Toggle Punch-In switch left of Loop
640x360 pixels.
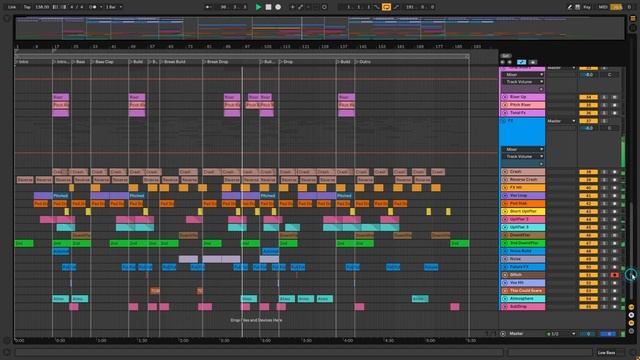pyautogui.click(x=377, y=7)
